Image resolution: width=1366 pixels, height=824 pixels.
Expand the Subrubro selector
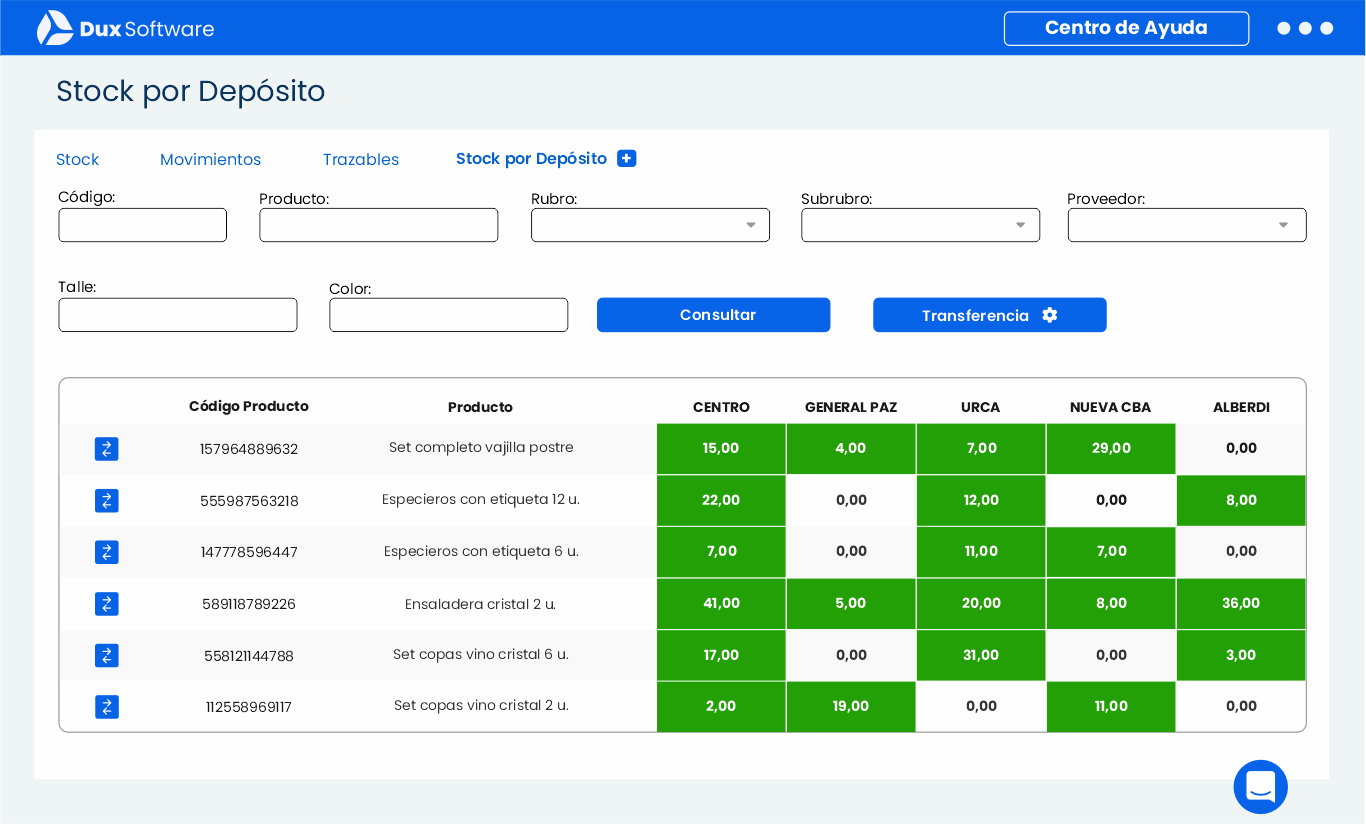click(x=1021, y=224)
